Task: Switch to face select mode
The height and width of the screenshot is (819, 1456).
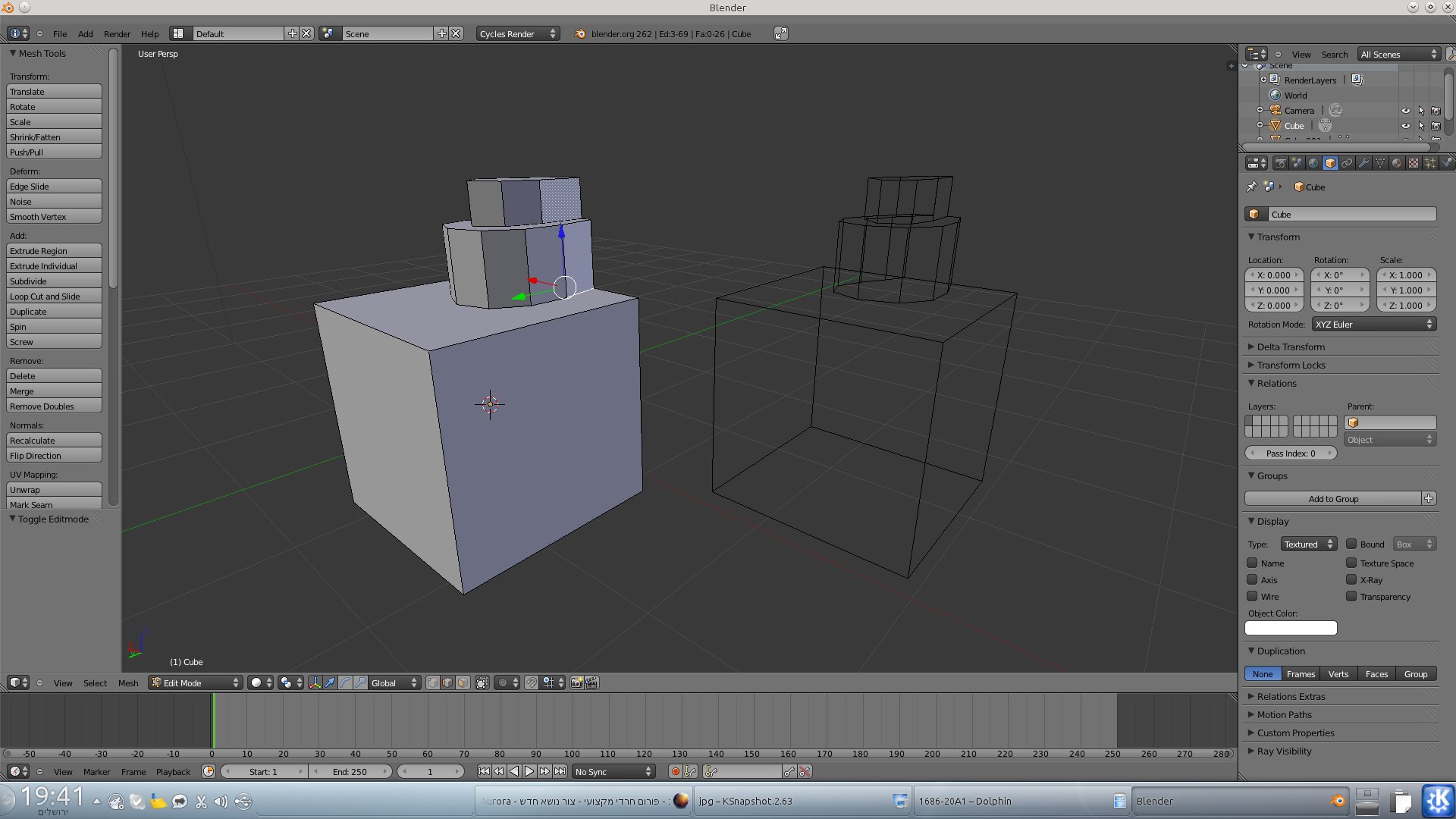Action: point(463,682)
